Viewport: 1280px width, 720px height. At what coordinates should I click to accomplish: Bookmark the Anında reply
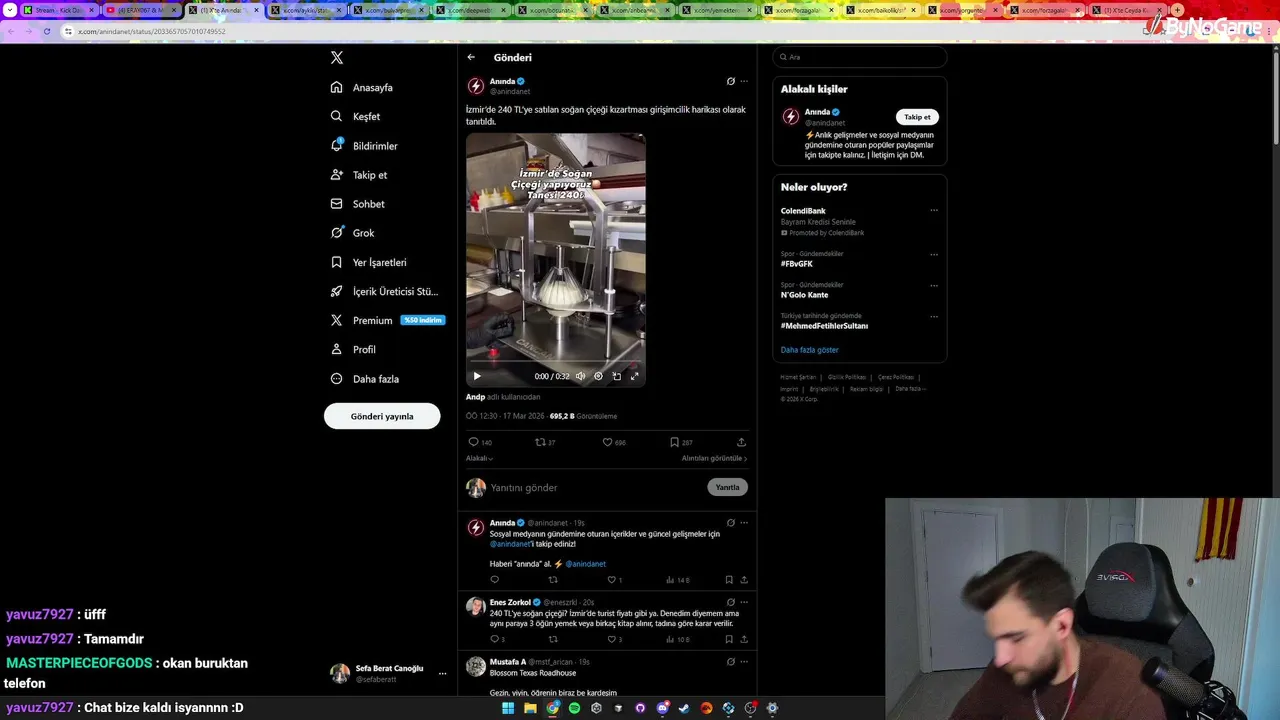click(x=729, y=580)
